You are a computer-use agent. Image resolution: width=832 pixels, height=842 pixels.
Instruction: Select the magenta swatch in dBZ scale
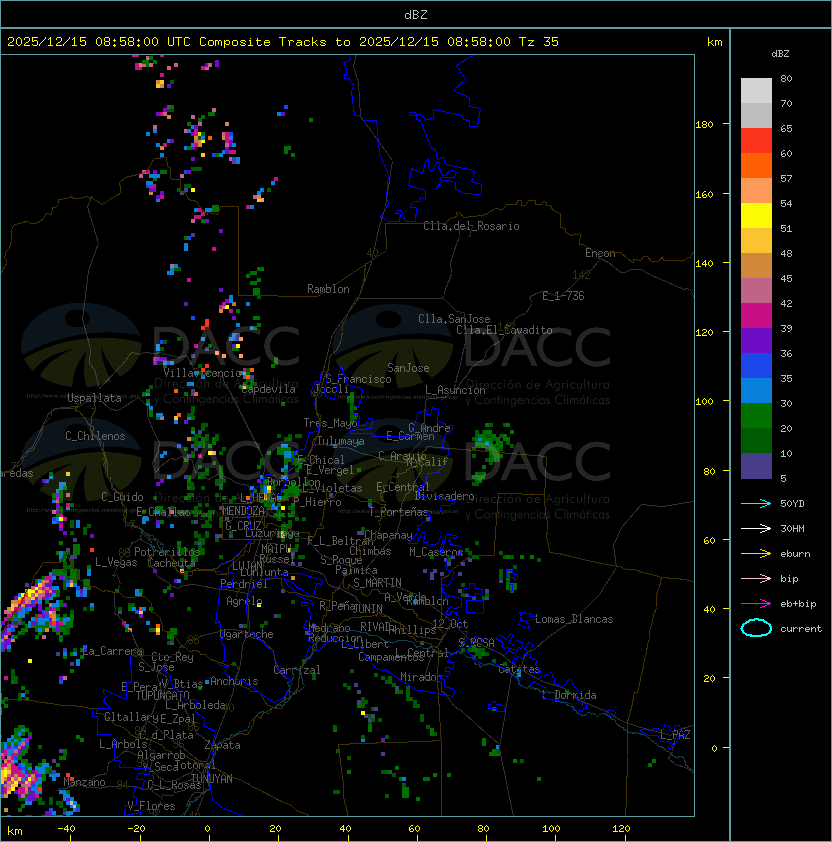756,316
